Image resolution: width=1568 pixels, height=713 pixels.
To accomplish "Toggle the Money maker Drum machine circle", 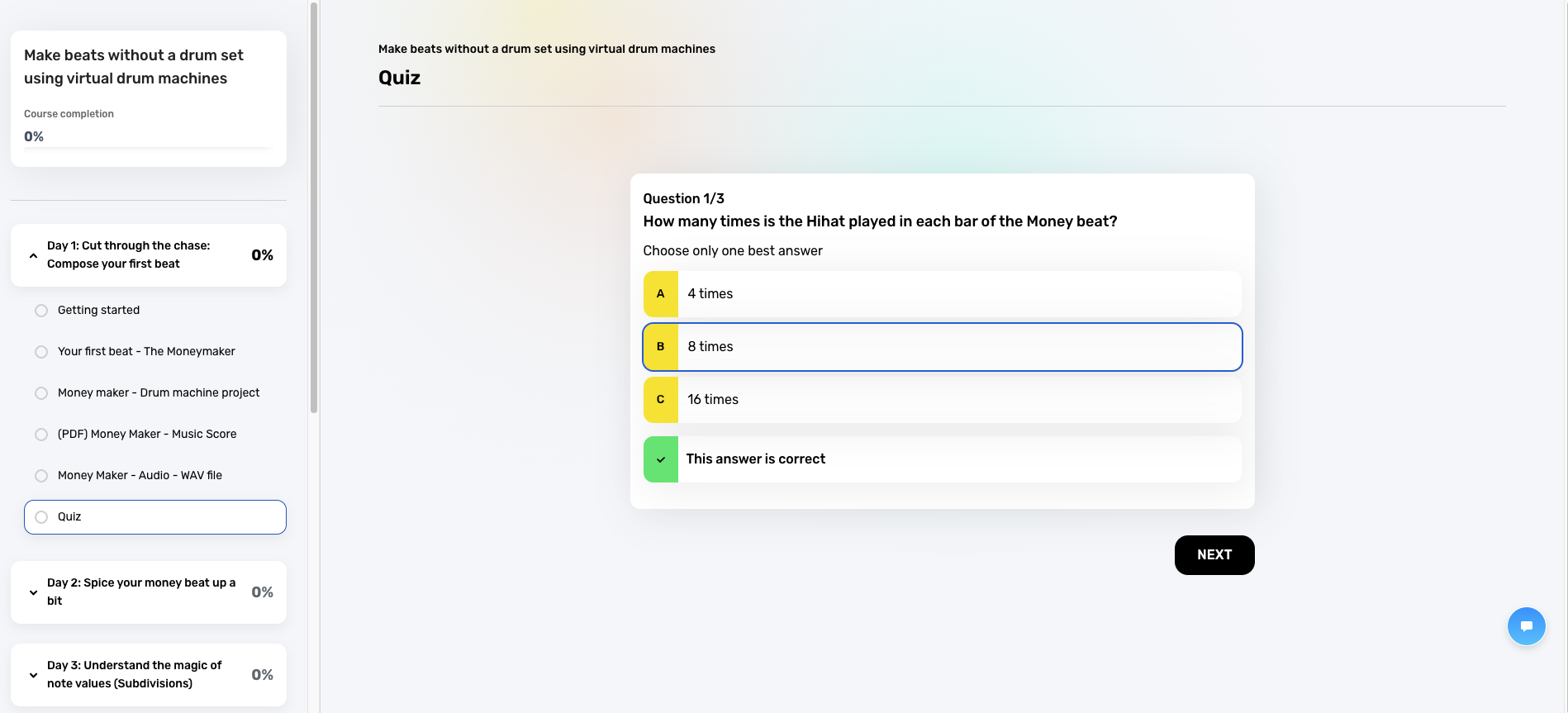I will [41, 393].
